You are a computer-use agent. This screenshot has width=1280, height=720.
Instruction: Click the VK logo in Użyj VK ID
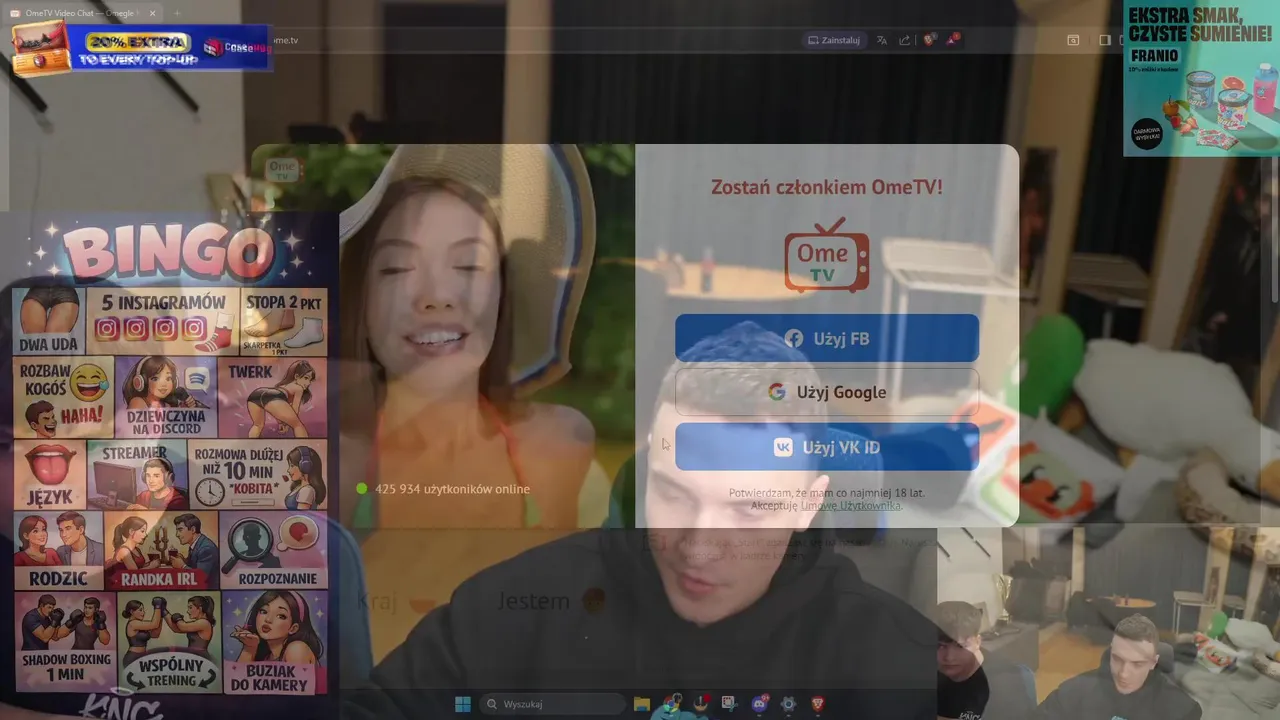[783, 447]
